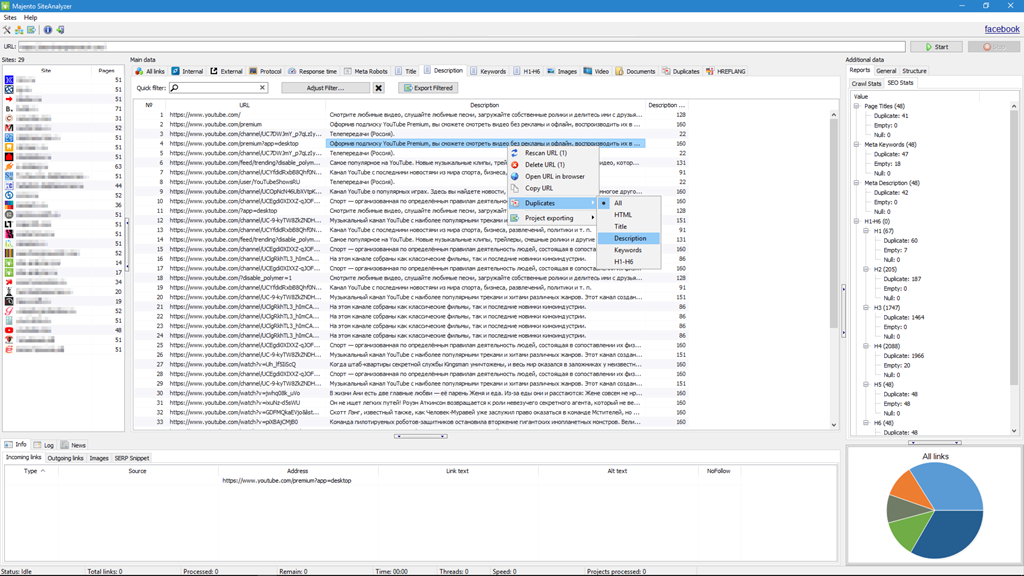Screen dimensions: 1024x576
Task: Click the Documents tab icon
Action: (x=619, y=71)
